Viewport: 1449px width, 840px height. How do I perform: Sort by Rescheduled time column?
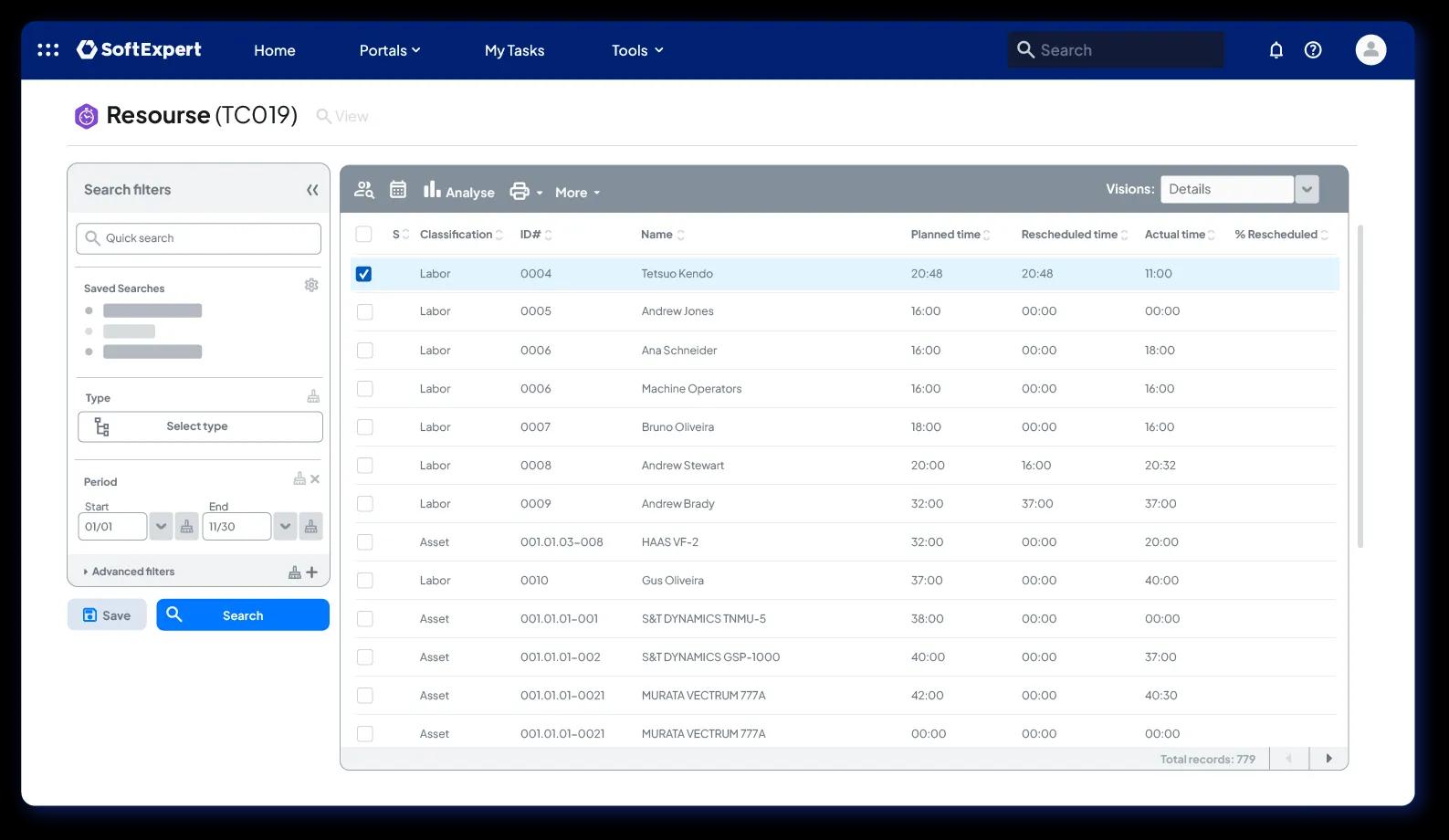click(x=1075, y=235)
